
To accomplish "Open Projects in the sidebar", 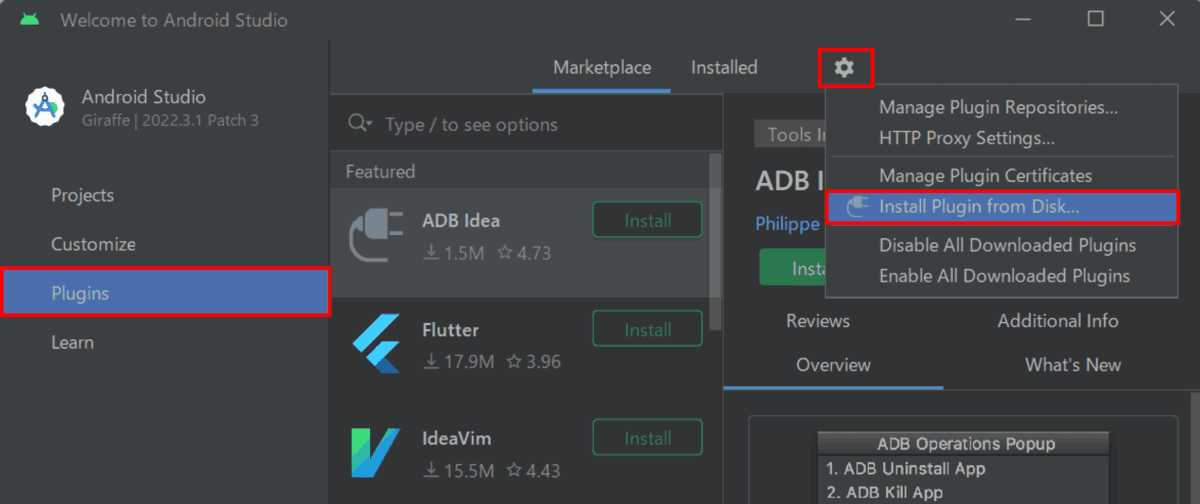I will point(83,195).
